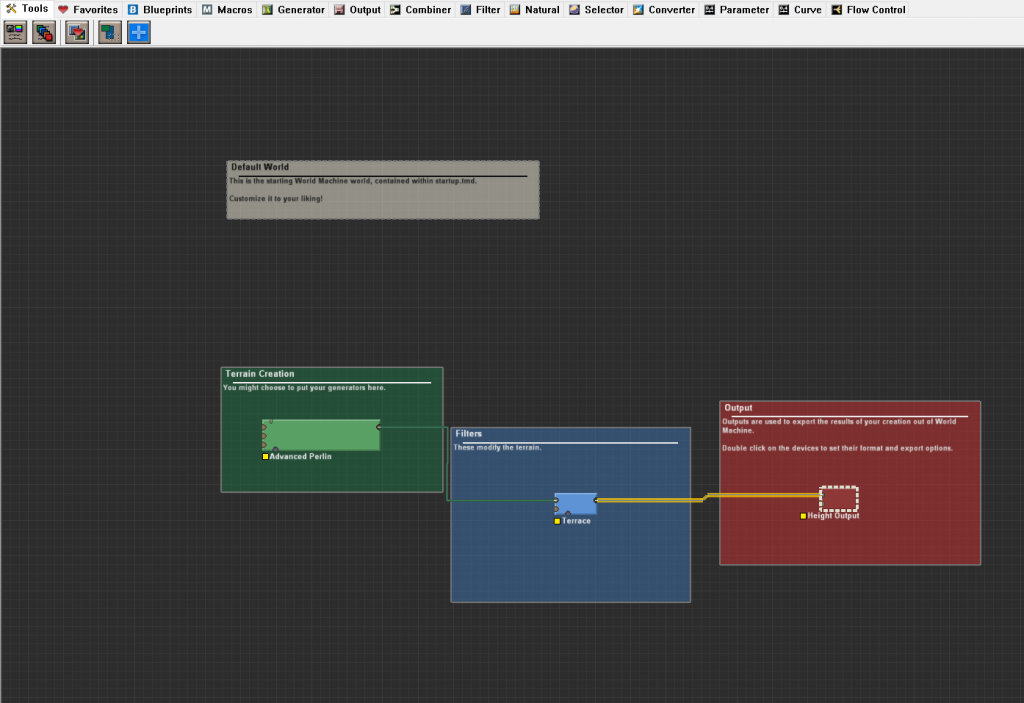Toggle Height Output's yellow enable square
The image size is (1024, 703).
pos(802,516)
